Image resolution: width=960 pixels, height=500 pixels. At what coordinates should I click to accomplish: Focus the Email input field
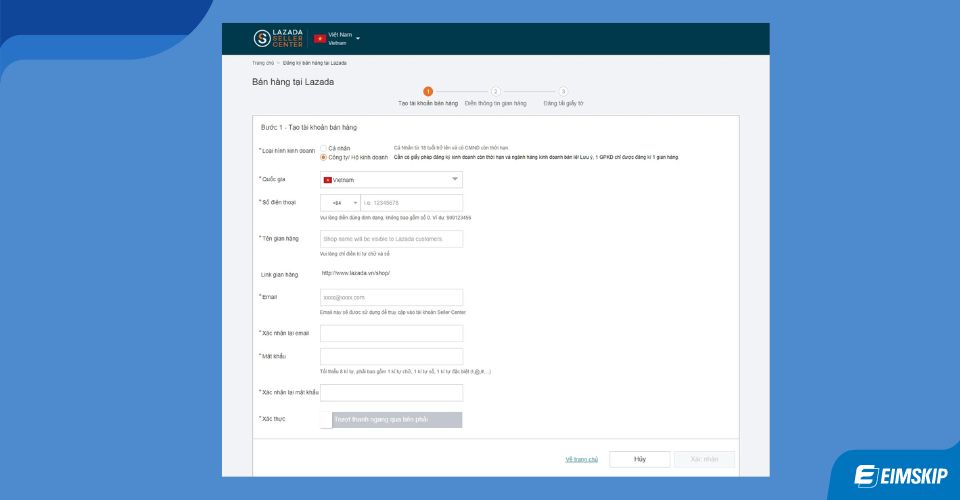click(391, 297)
